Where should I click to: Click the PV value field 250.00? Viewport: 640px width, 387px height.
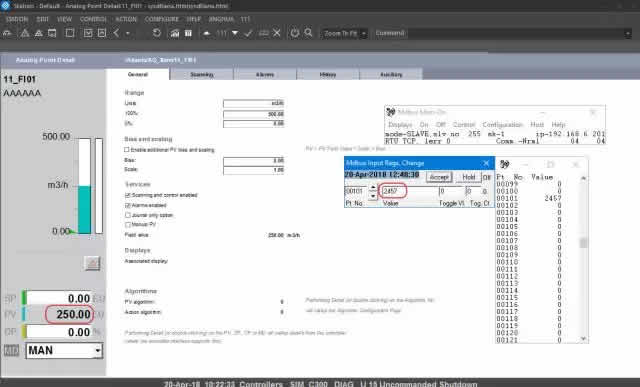coord(58,314)
